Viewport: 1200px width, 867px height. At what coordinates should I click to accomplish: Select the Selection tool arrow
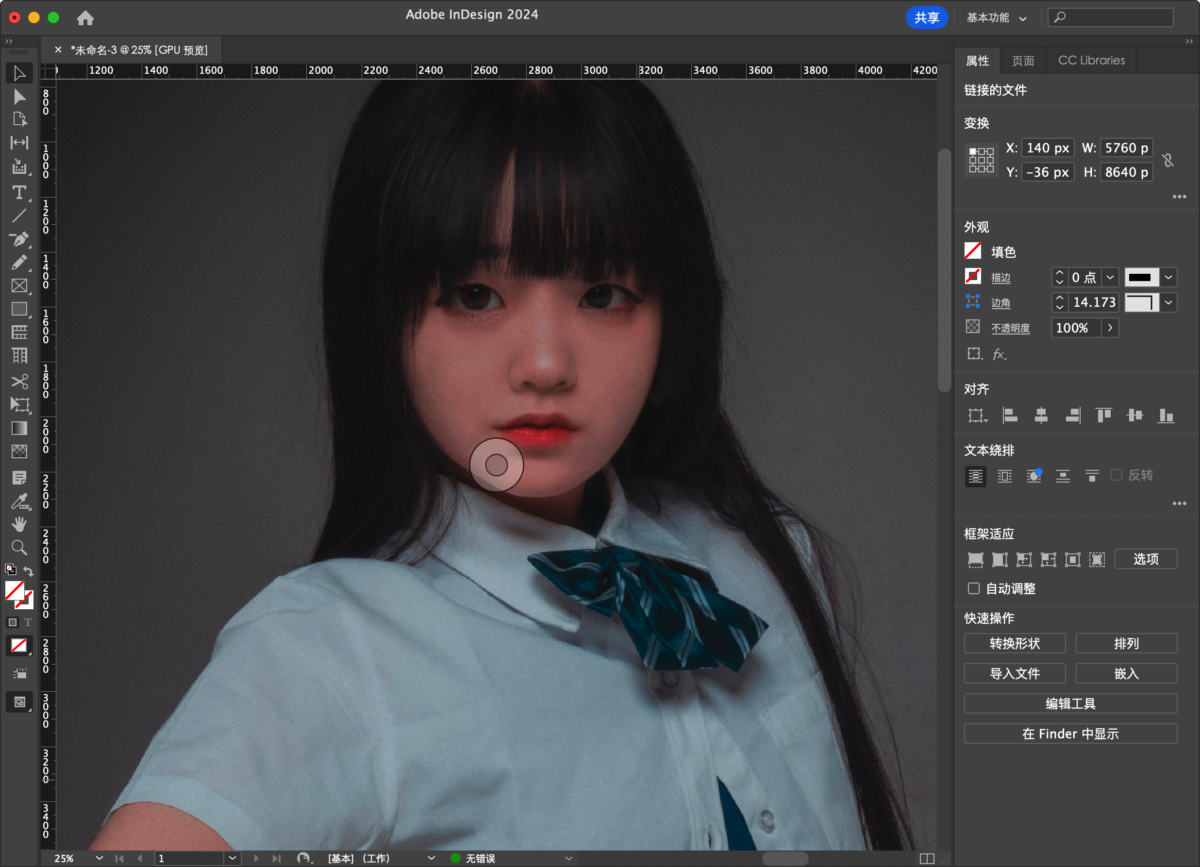[19, 73]
